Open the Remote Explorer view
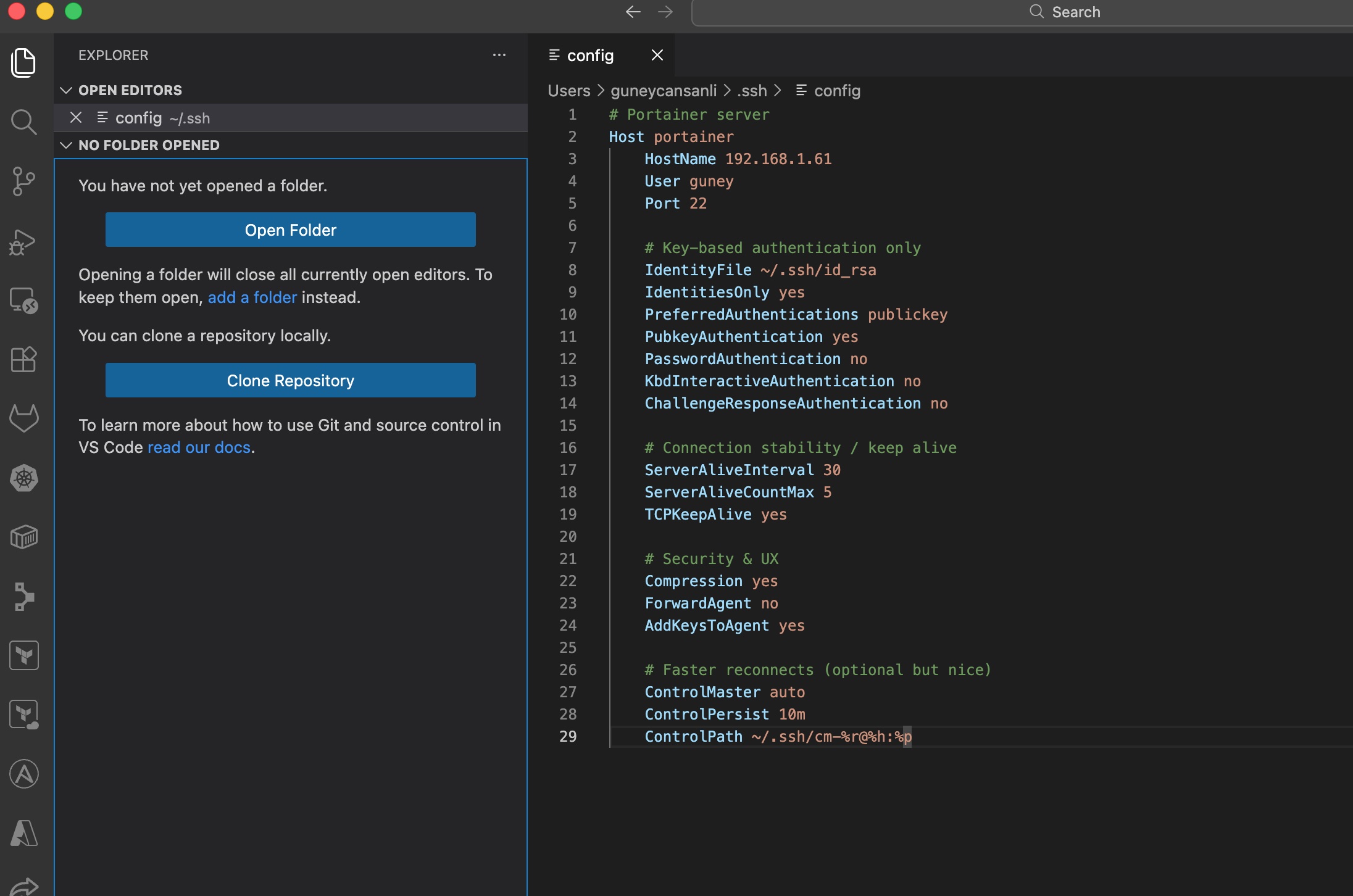 point(24,302)
